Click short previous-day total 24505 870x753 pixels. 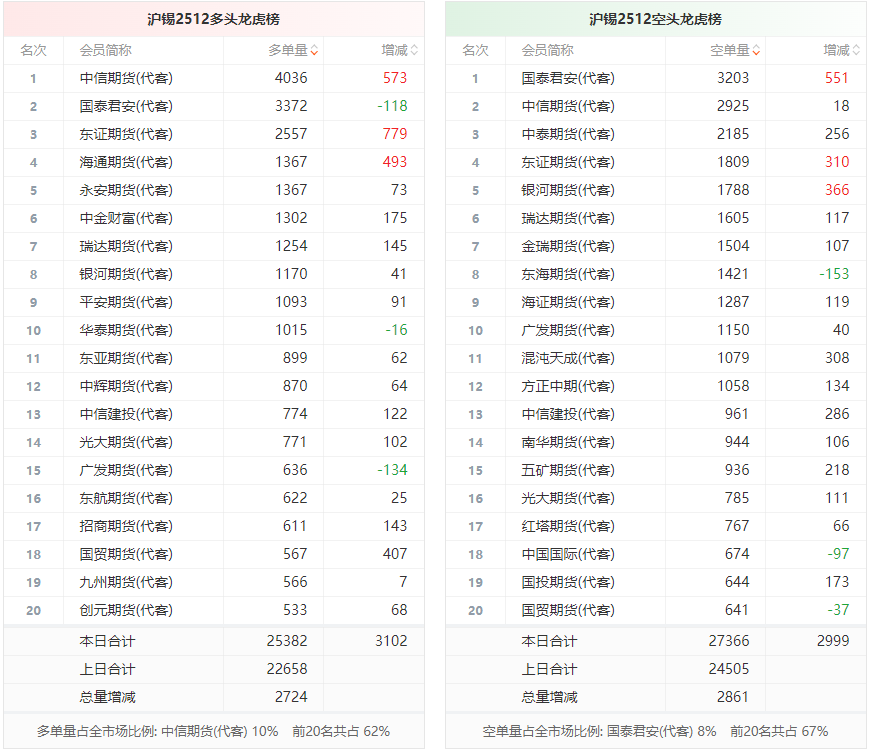tap(729, 669)
